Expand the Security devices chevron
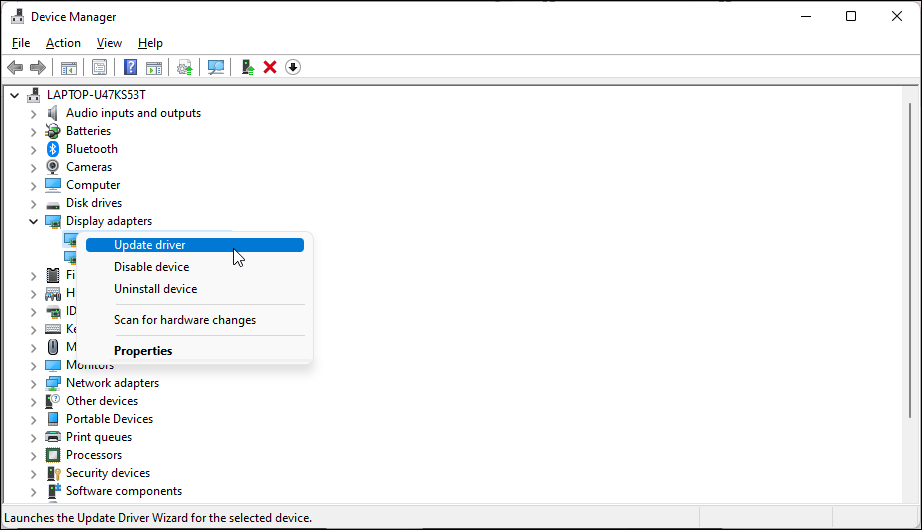 point(34,474)
